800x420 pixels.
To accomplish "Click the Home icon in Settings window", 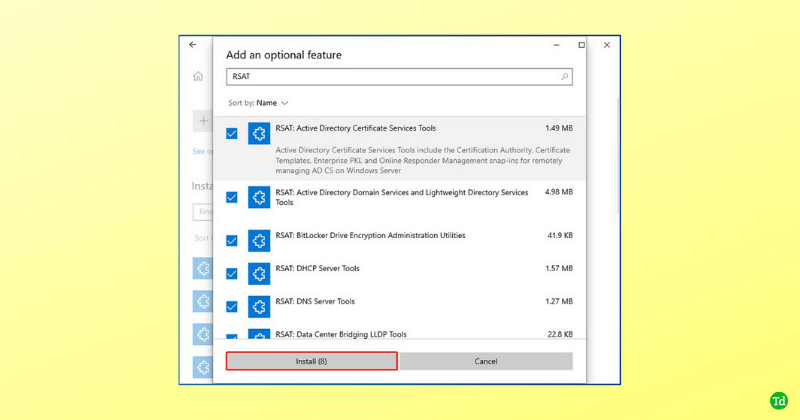I will [x=198, y=77].
